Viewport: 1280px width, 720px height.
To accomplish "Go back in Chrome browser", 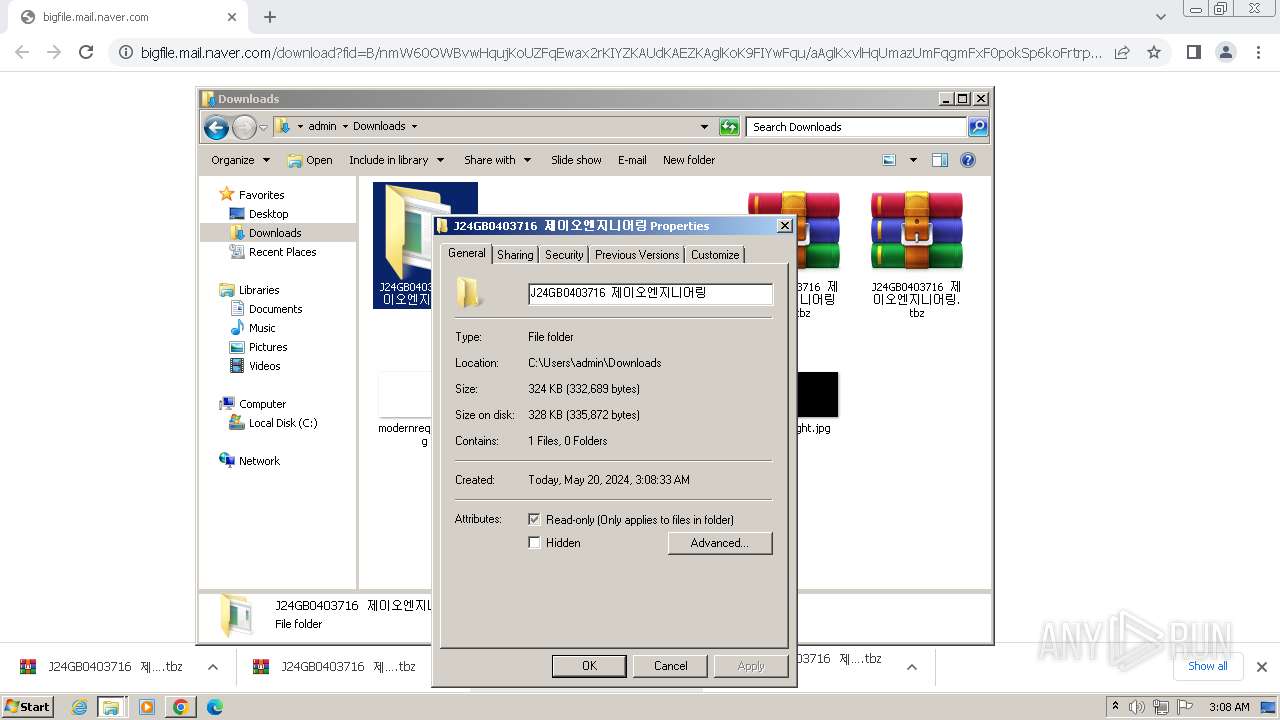I will pos(22,52).
